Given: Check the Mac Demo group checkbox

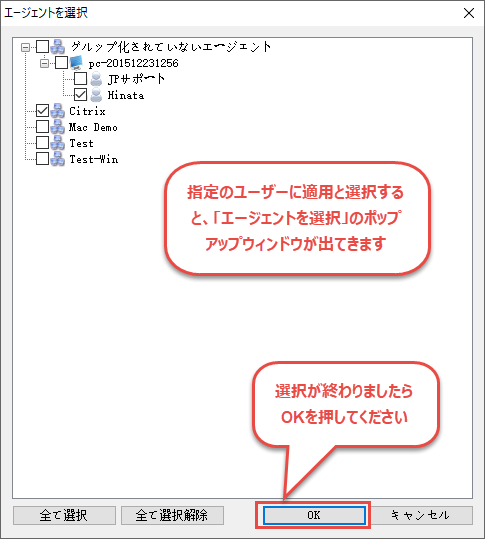Looking at the screenshot, I should (x=42, y=126).
